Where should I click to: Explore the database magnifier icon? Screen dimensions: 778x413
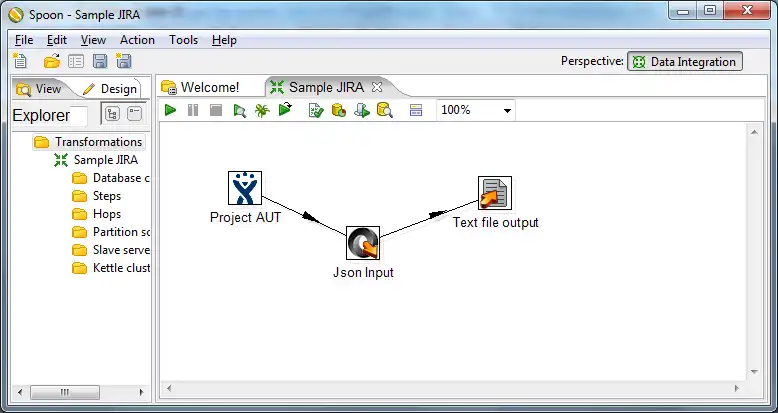click(385, 110)
